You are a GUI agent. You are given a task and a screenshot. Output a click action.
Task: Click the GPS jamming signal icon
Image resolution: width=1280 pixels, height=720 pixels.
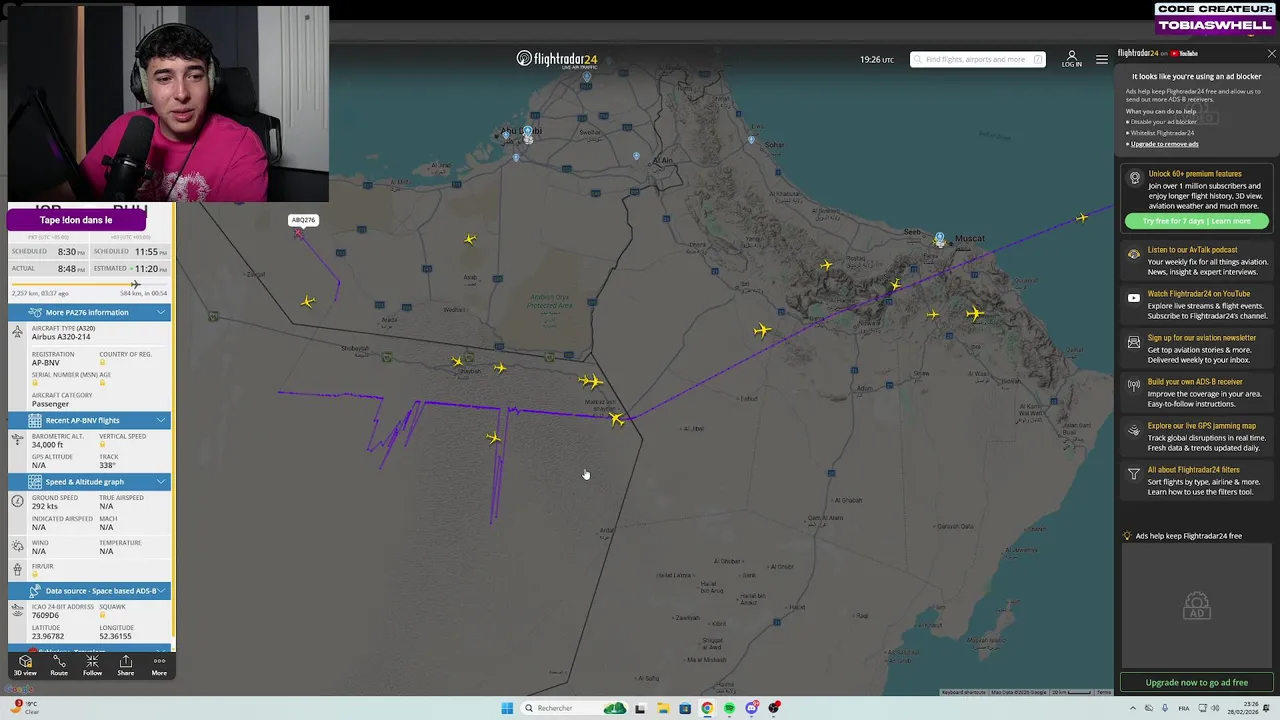1133,431
